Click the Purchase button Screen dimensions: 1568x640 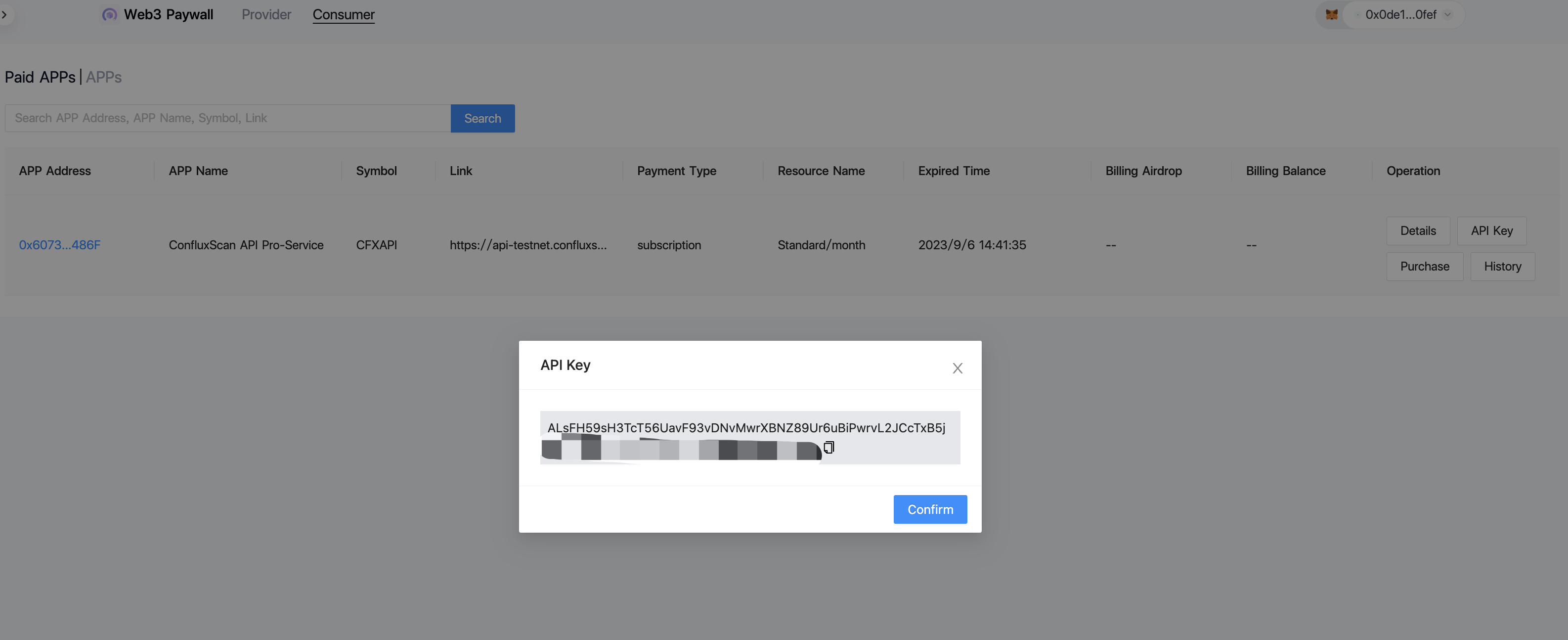point(1424,266)
